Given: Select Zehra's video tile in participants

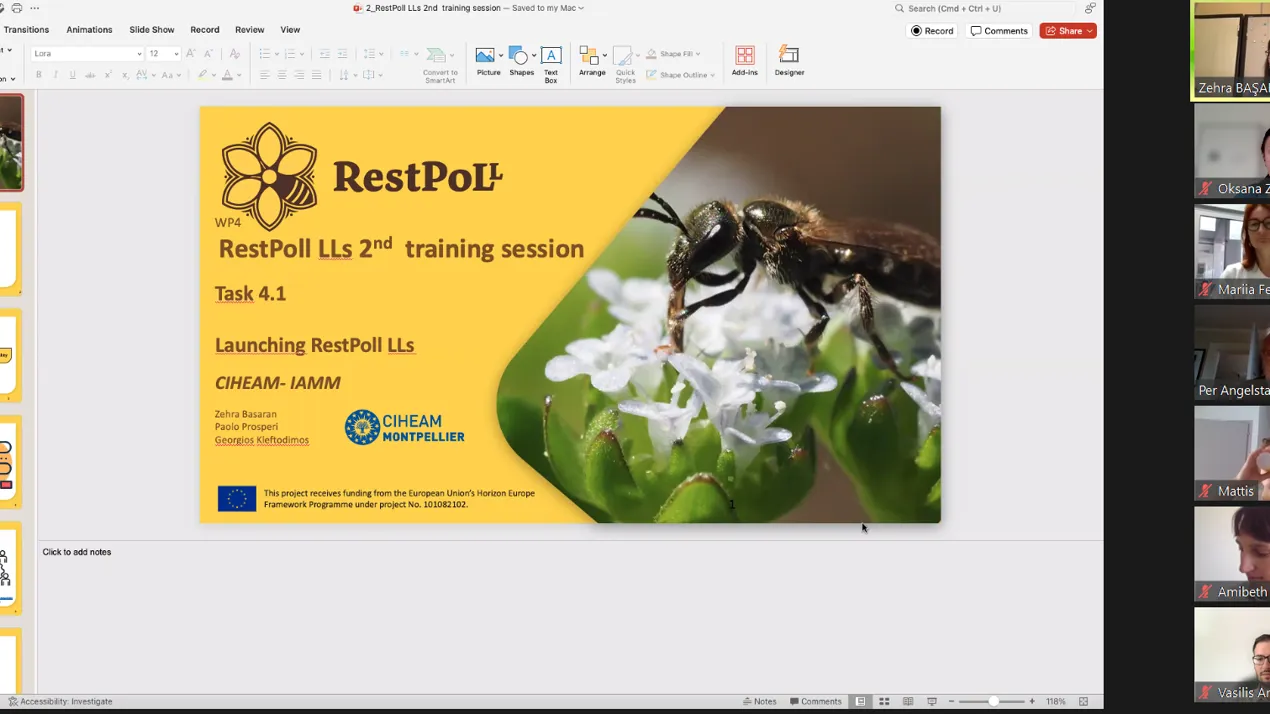Looking at the screenshot, I should (x=1231, y=50).
